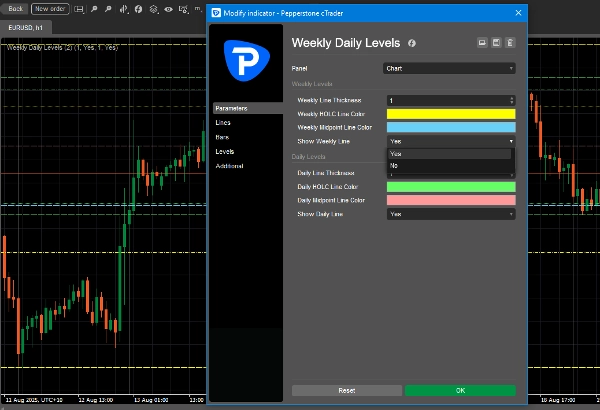Click the Reset button

[347, 390]
